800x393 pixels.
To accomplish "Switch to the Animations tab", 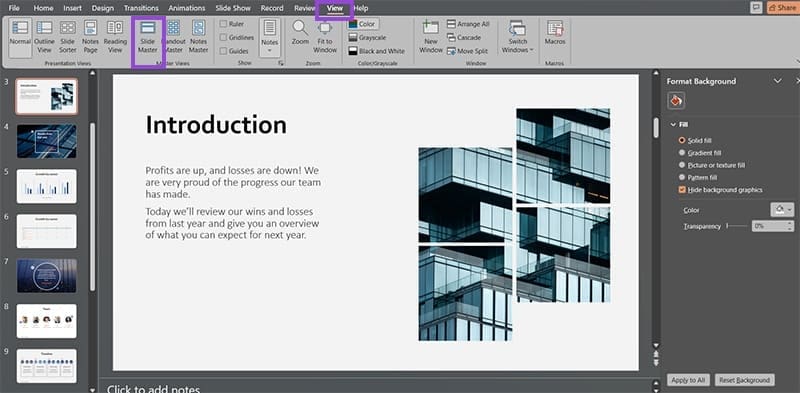I will [187, 8].
